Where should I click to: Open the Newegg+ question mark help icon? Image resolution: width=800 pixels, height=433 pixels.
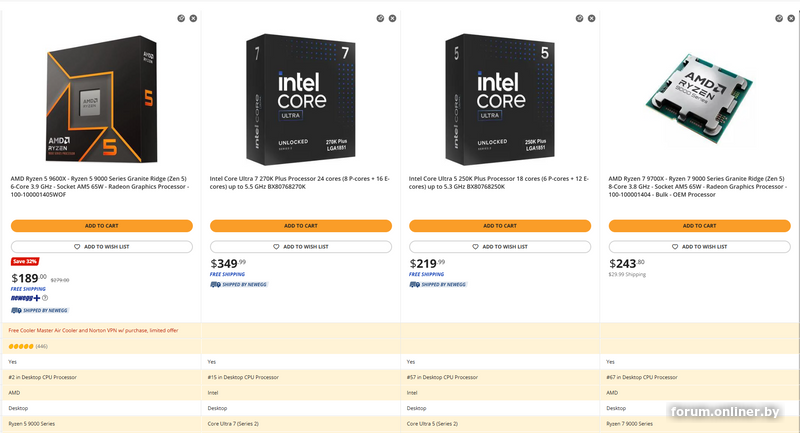coord(45,298)
